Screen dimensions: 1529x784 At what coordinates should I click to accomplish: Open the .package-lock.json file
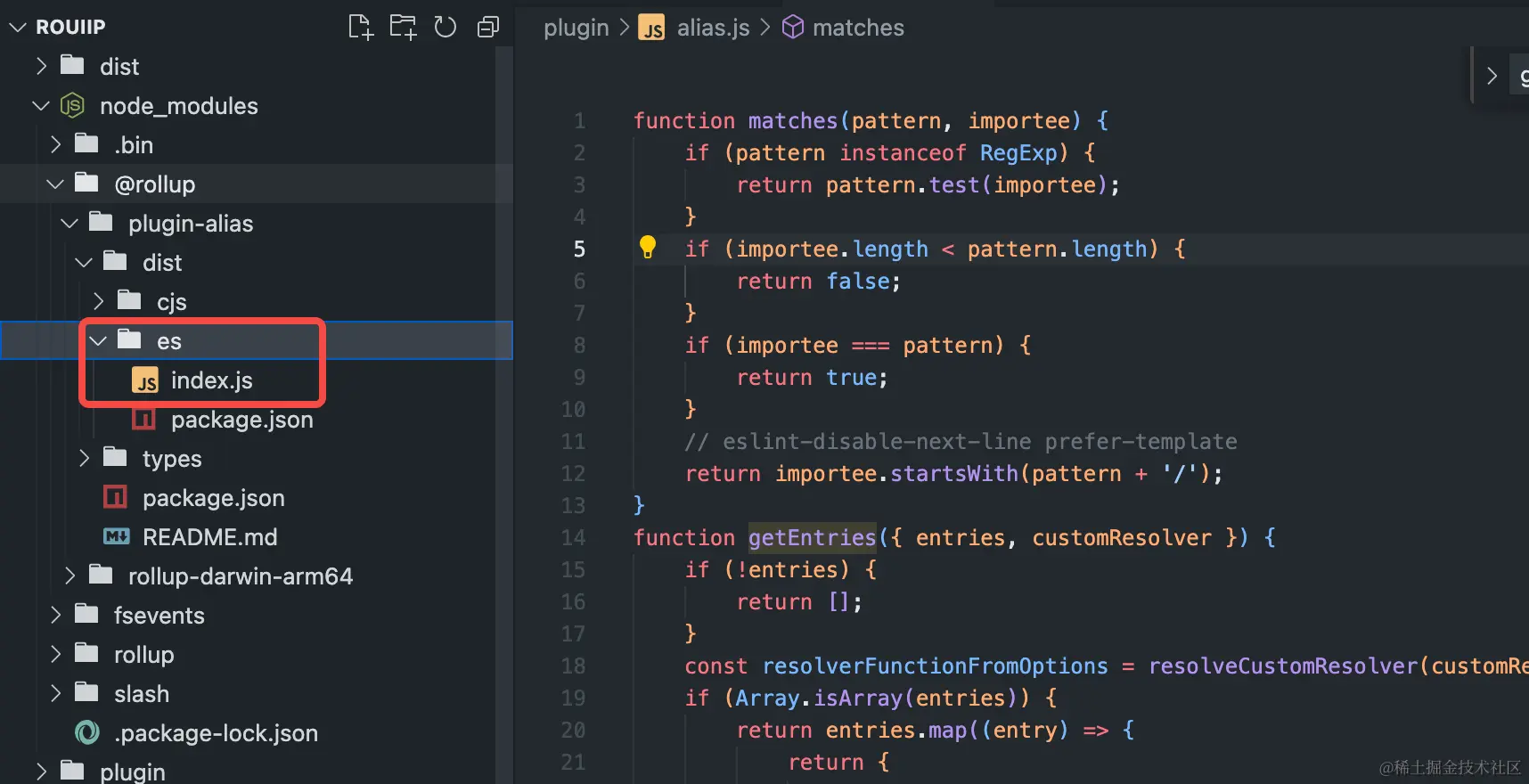click(217, 733)
